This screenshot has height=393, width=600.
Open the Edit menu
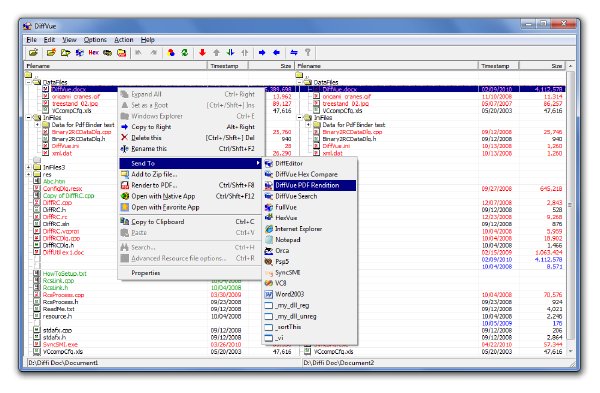[x=49, y=40]
